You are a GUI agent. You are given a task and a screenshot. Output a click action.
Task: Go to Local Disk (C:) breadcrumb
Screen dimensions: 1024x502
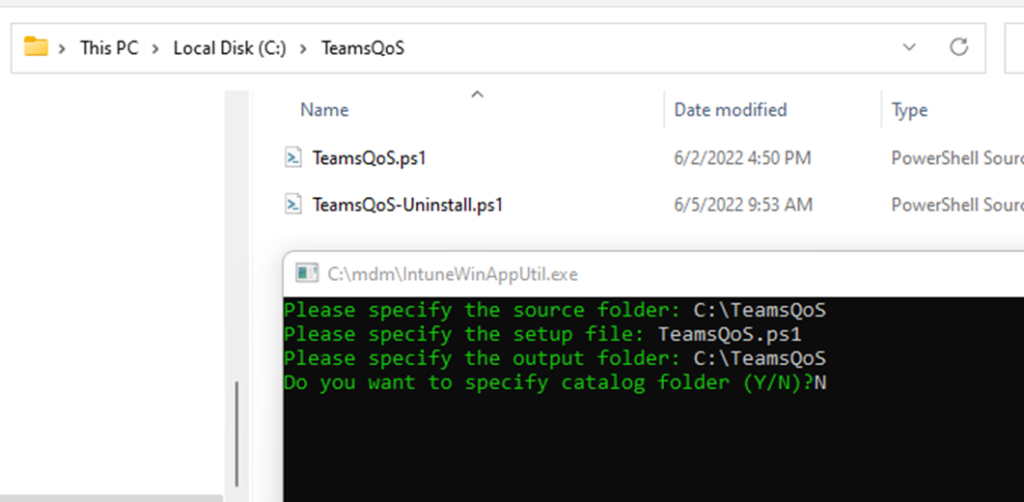pyautogui.click(x=229, y=48)
